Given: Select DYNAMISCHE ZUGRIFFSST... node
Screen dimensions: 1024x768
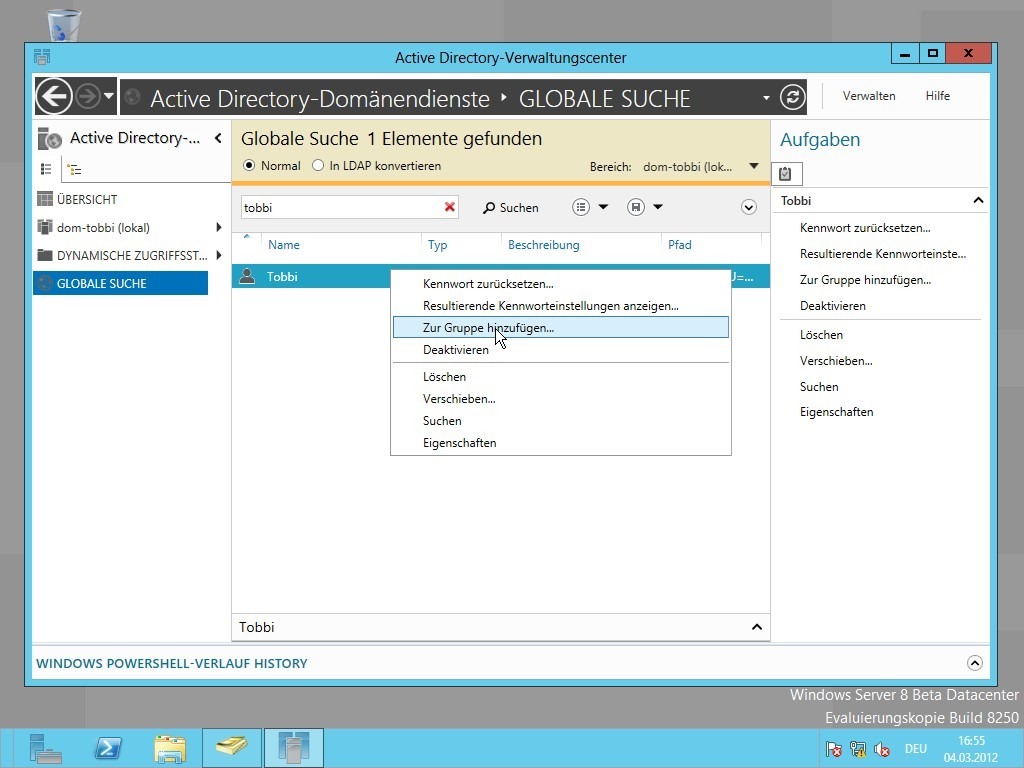Looking at the screenshot, I should (x=120, y=255).
